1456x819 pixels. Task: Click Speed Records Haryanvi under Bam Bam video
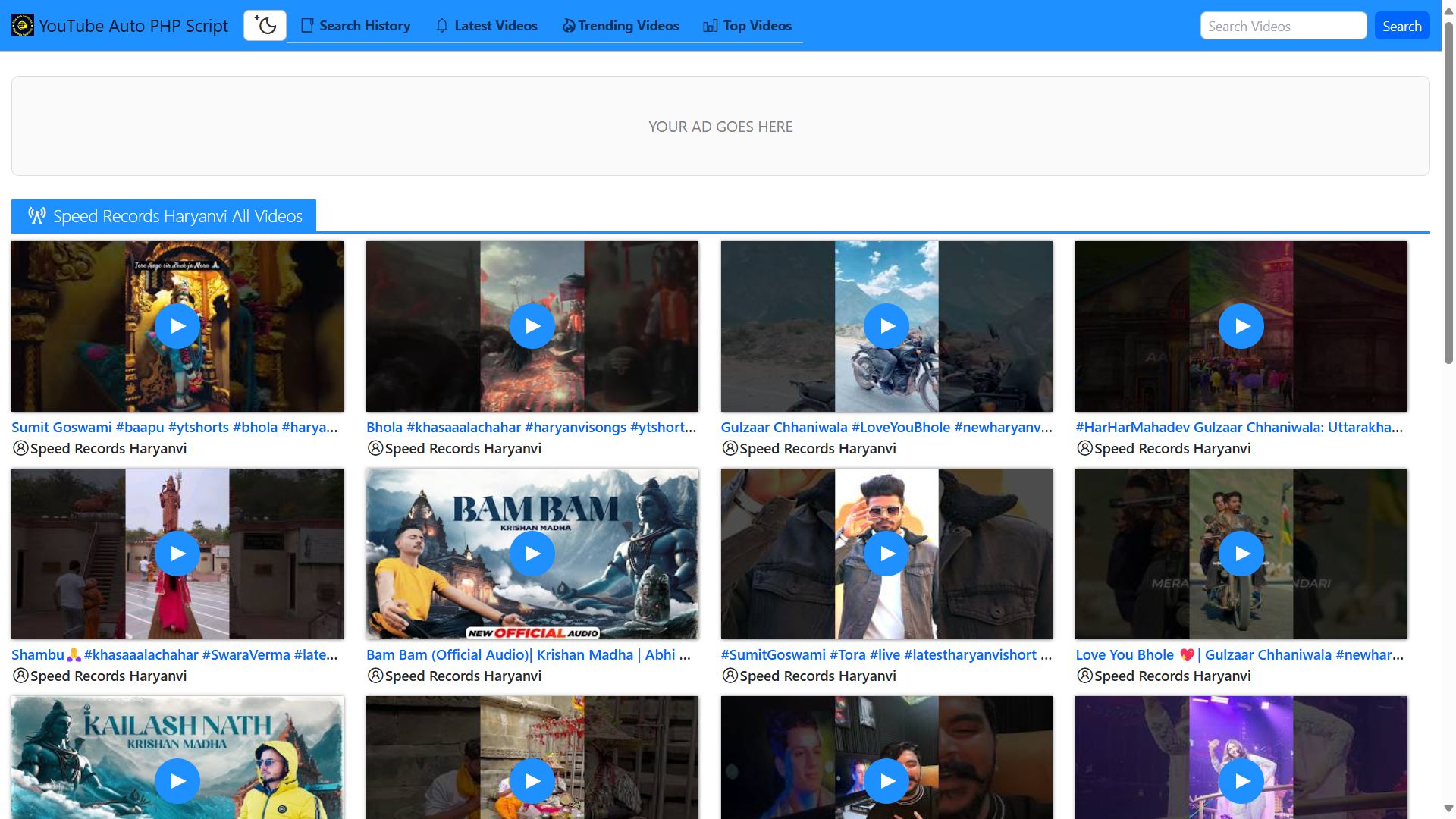pyautogui.click(x=463, y=676)
